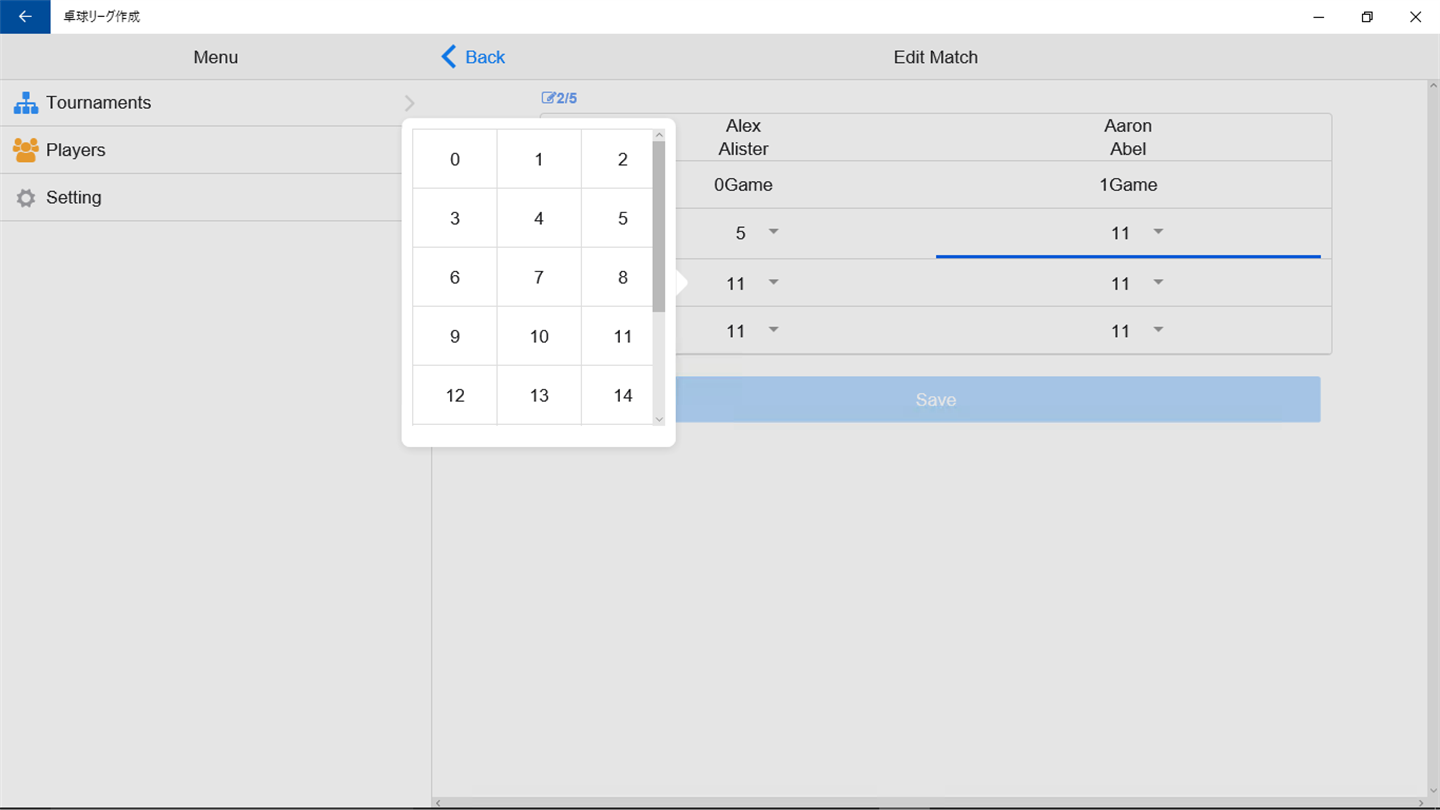Click the Tournaments bracket icon

(x=26, y=103)
